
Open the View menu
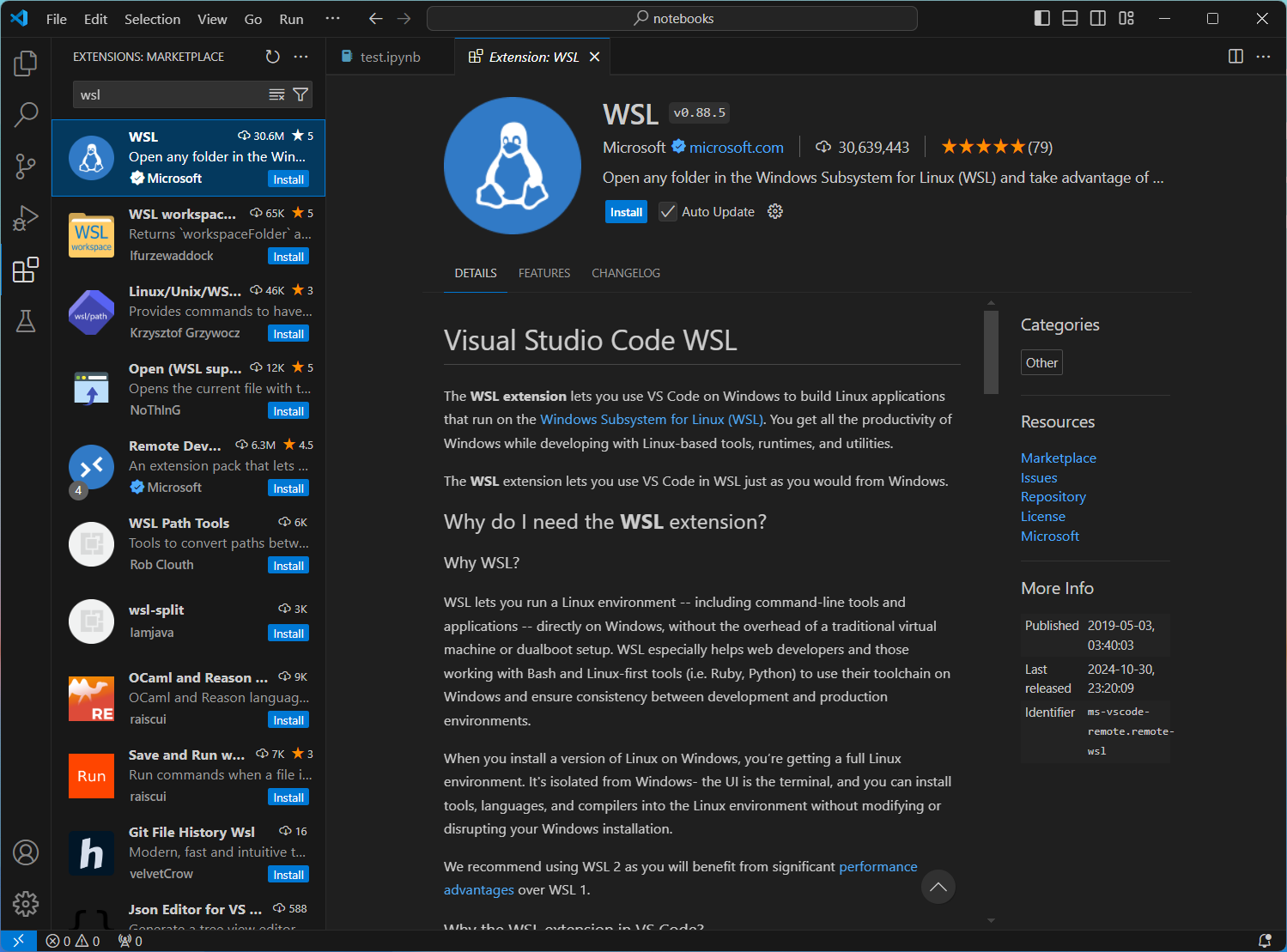212,19
